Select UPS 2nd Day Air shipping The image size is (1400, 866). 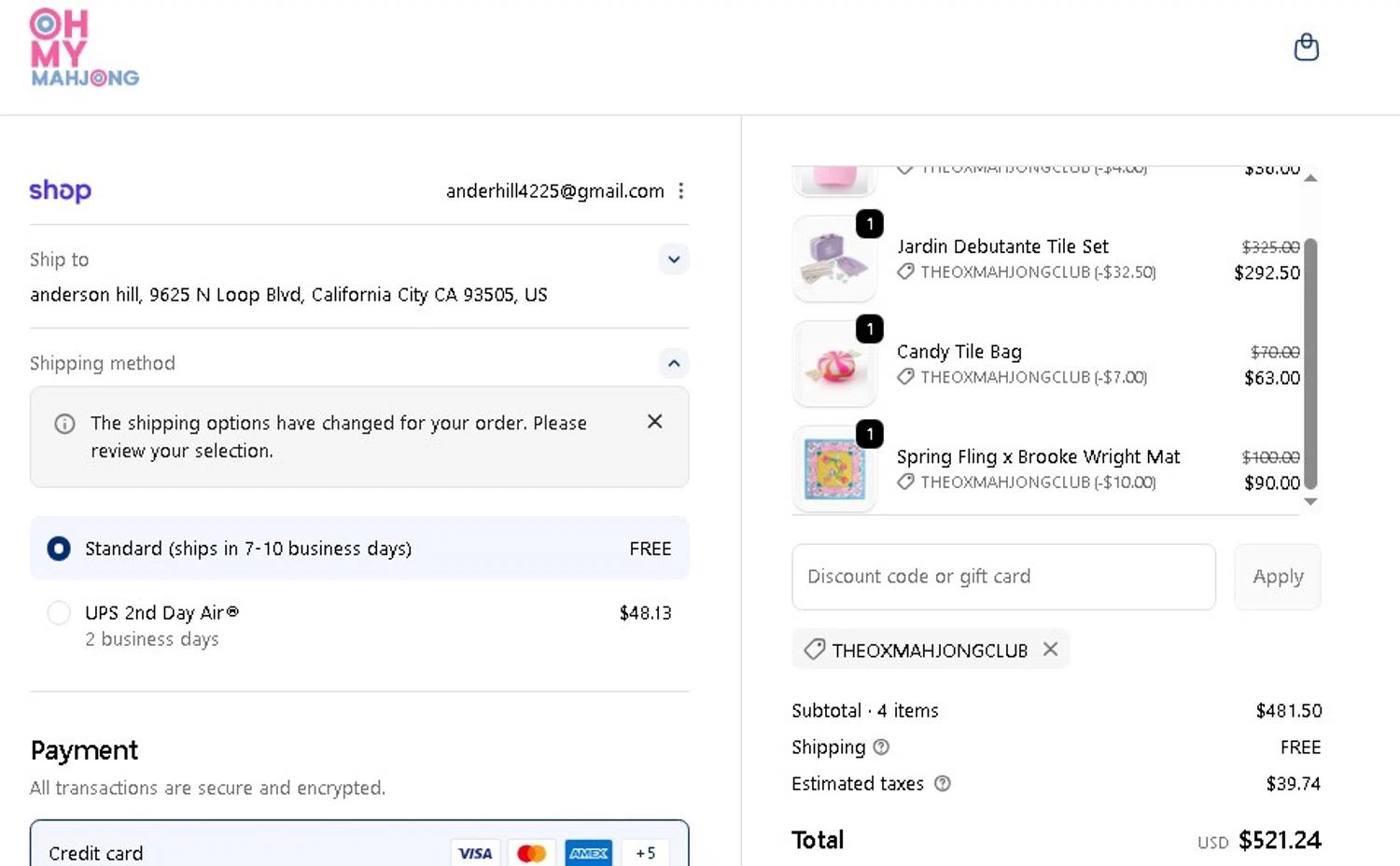pyautogui.click(x=59, y=613)
